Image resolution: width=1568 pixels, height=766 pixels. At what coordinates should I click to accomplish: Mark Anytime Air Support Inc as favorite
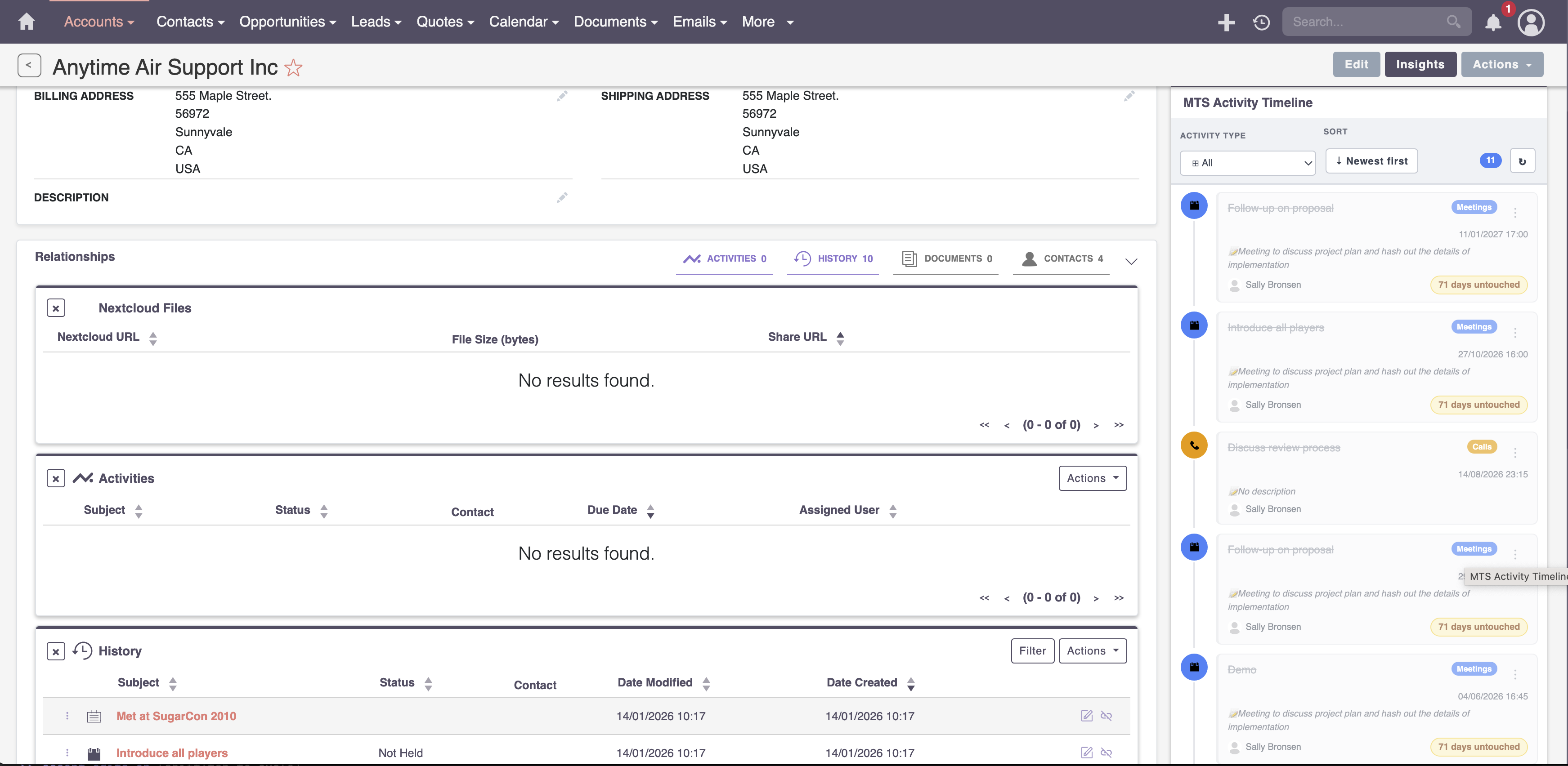293,67
